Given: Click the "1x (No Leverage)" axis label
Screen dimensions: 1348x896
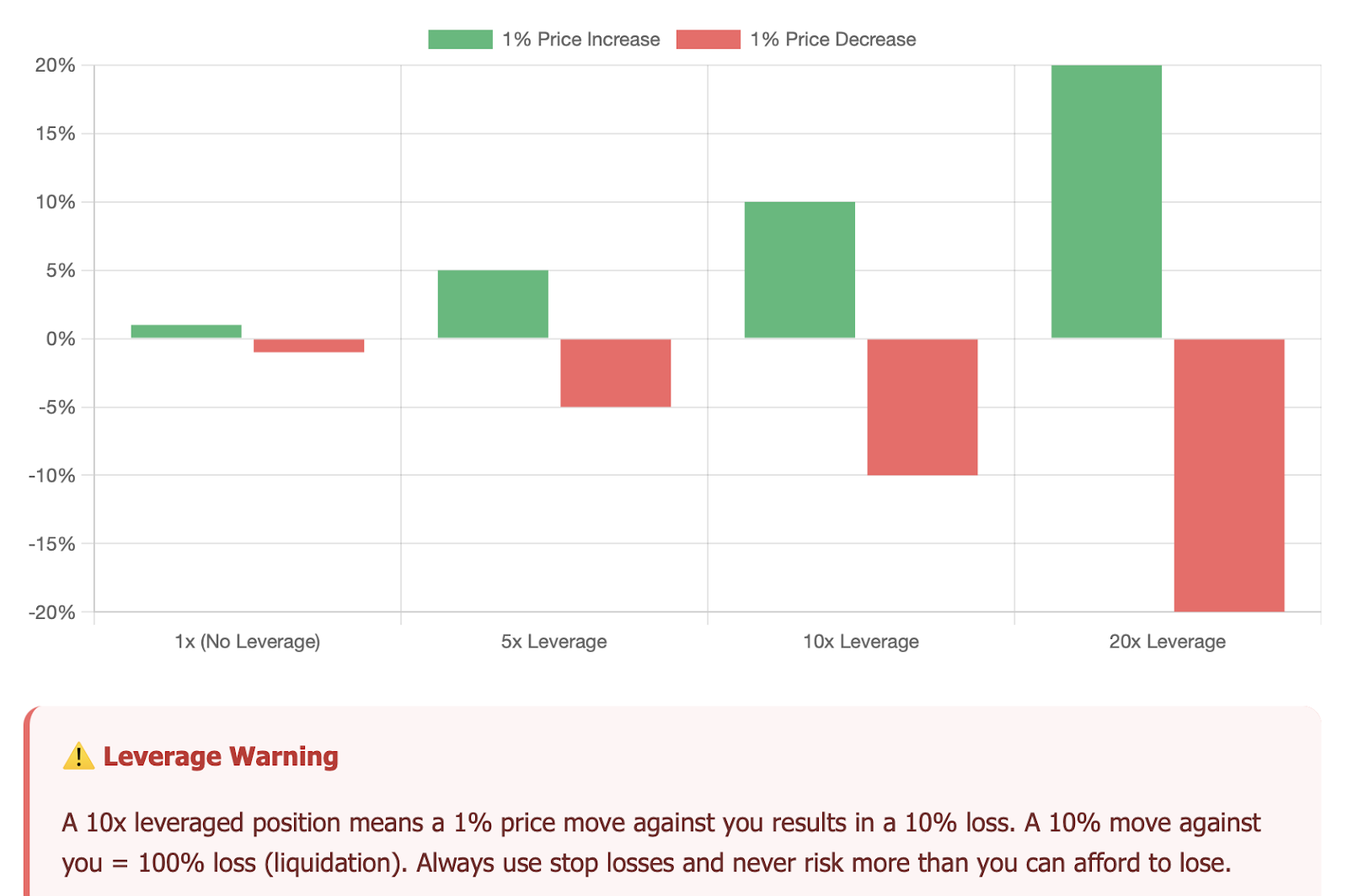Looking at the screenshot, I should [247, 642].
